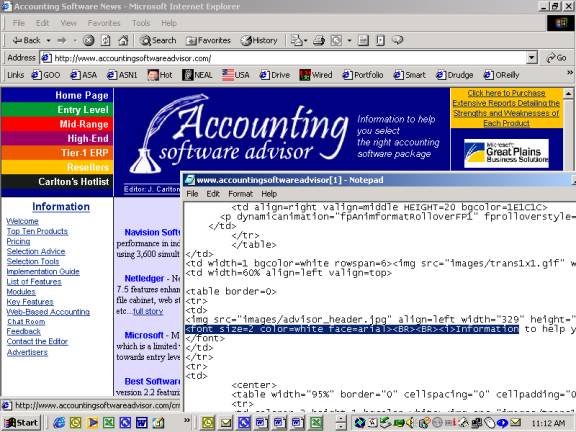Image resolution: width=576 pixels, height=432 pixels.
Task: Open the Tier-1 ERP navigation tab
Action: pyautogui.click(x=57, y=153)
